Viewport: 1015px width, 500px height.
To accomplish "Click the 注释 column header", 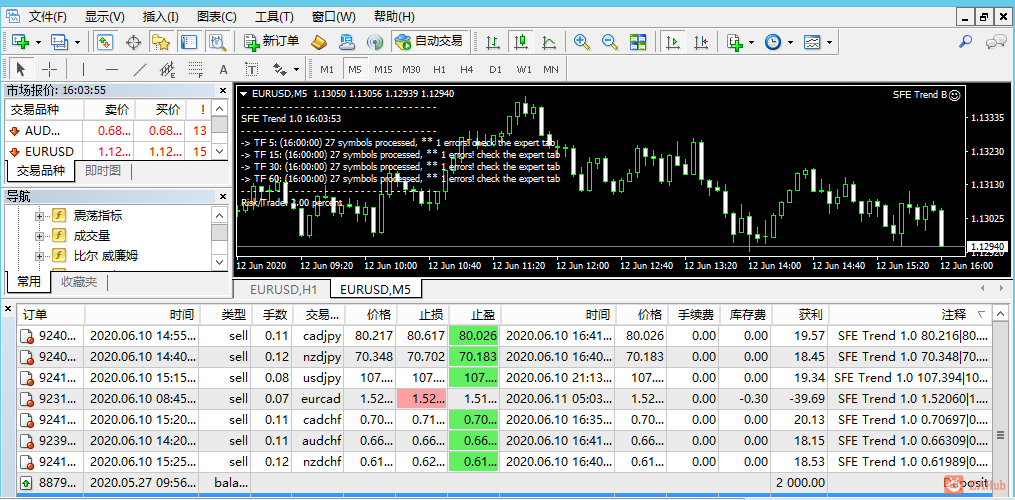I will click(x=909, y=315).
